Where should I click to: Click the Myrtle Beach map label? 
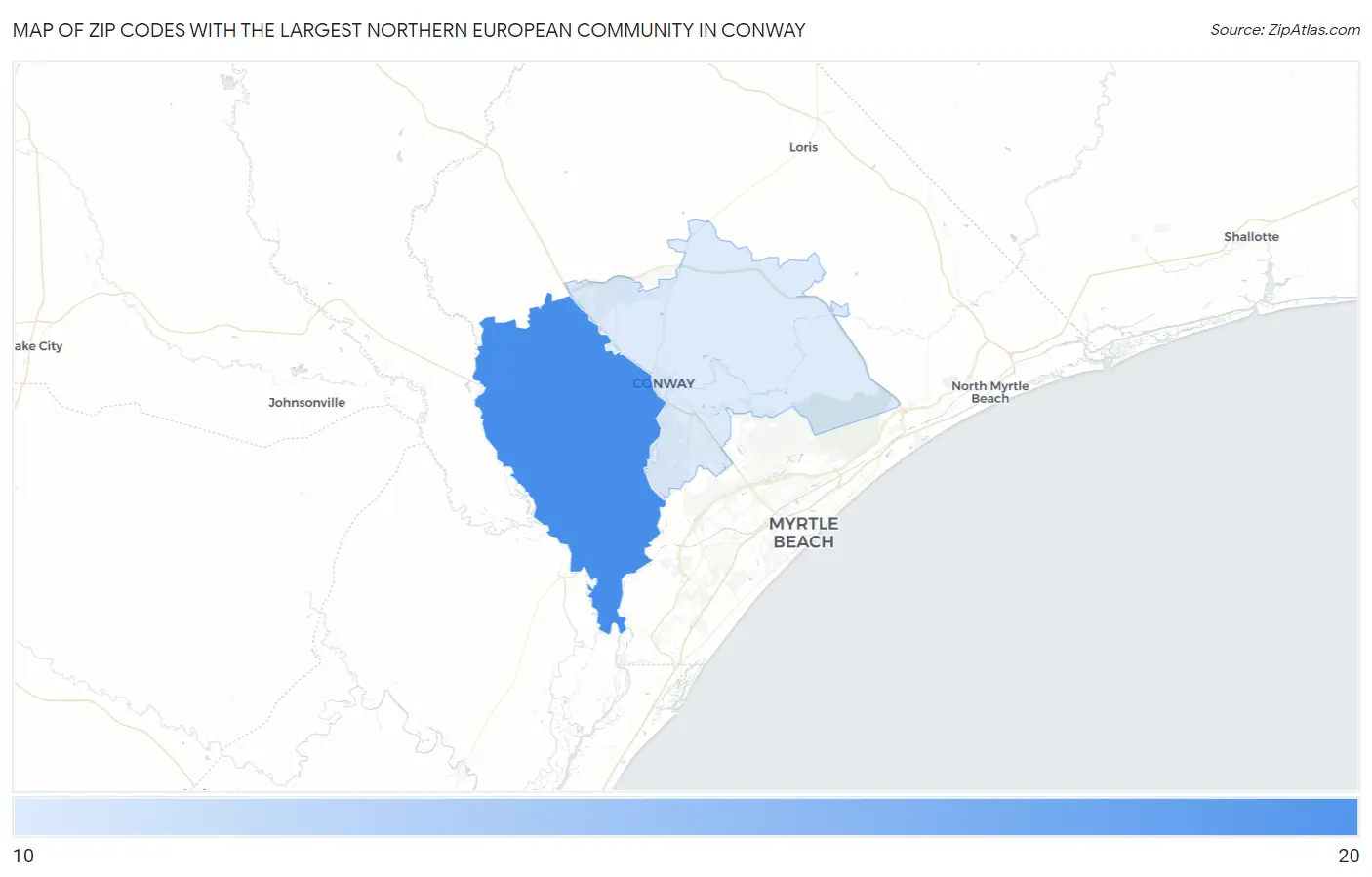803,533
